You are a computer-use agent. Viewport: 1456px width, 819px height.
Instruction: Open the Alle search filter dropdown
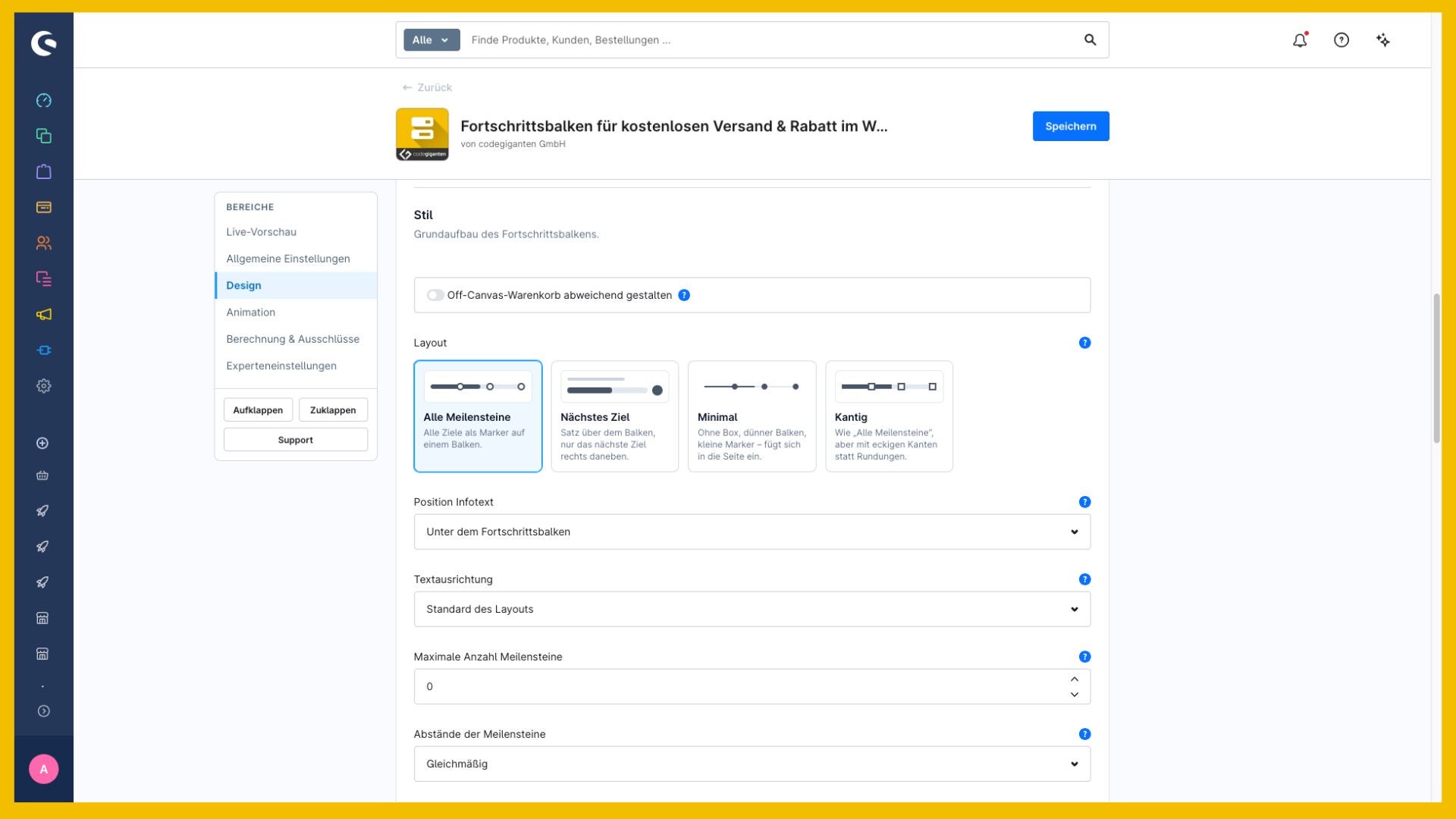431,39
